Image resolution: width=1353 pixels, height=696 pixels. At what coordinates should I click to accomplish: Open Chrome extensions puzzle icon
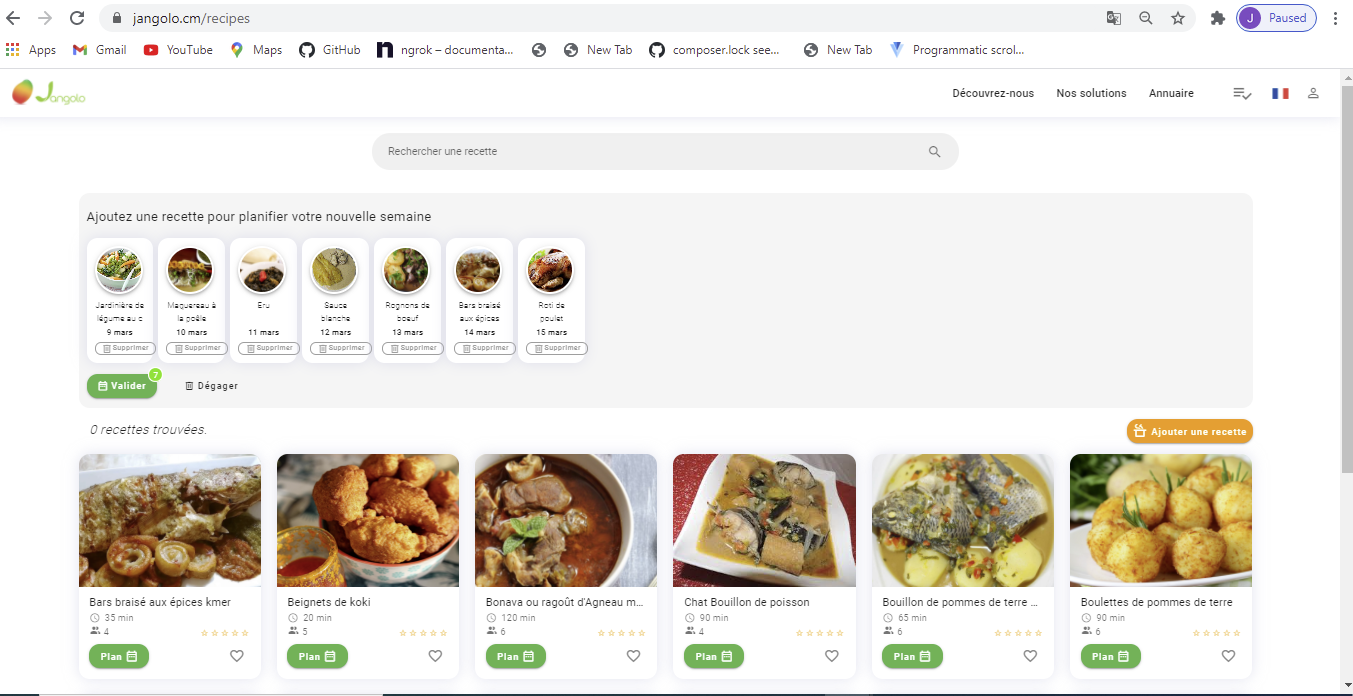(x=1217, y=18)
